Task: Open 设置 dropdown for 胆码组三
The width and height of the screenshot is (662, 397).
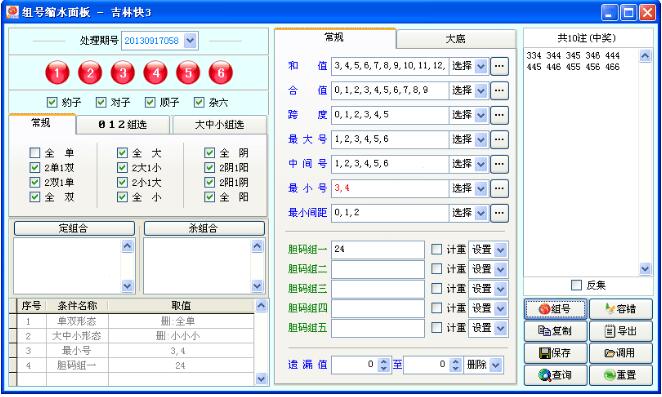Action: tap(500, 289)
